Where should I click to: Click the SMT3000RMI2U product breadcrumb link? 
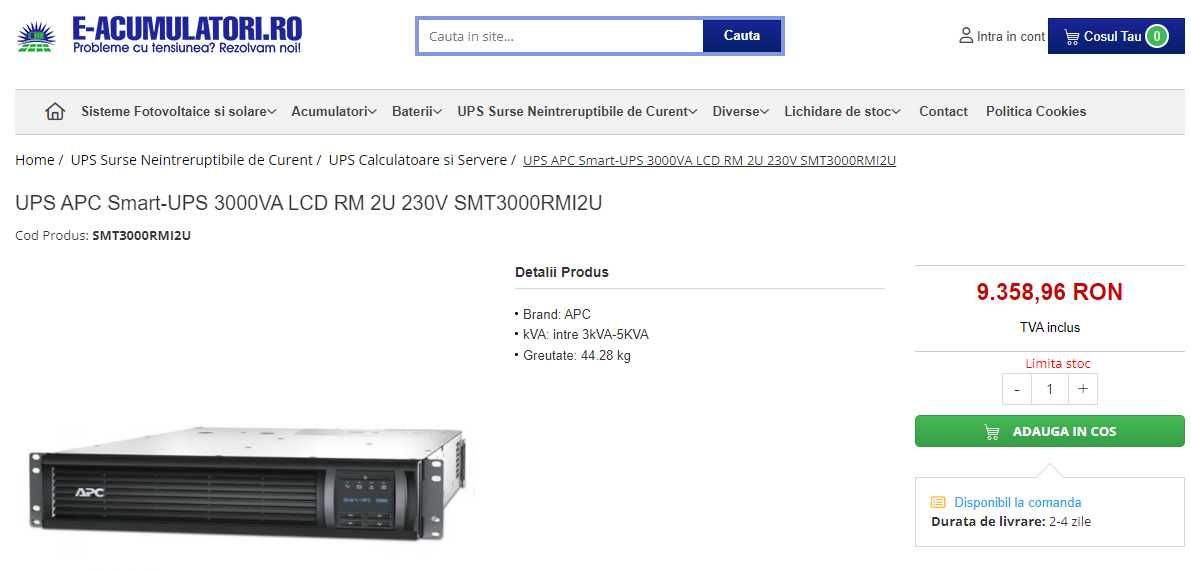pyautogui.click(x=709, y=160)
